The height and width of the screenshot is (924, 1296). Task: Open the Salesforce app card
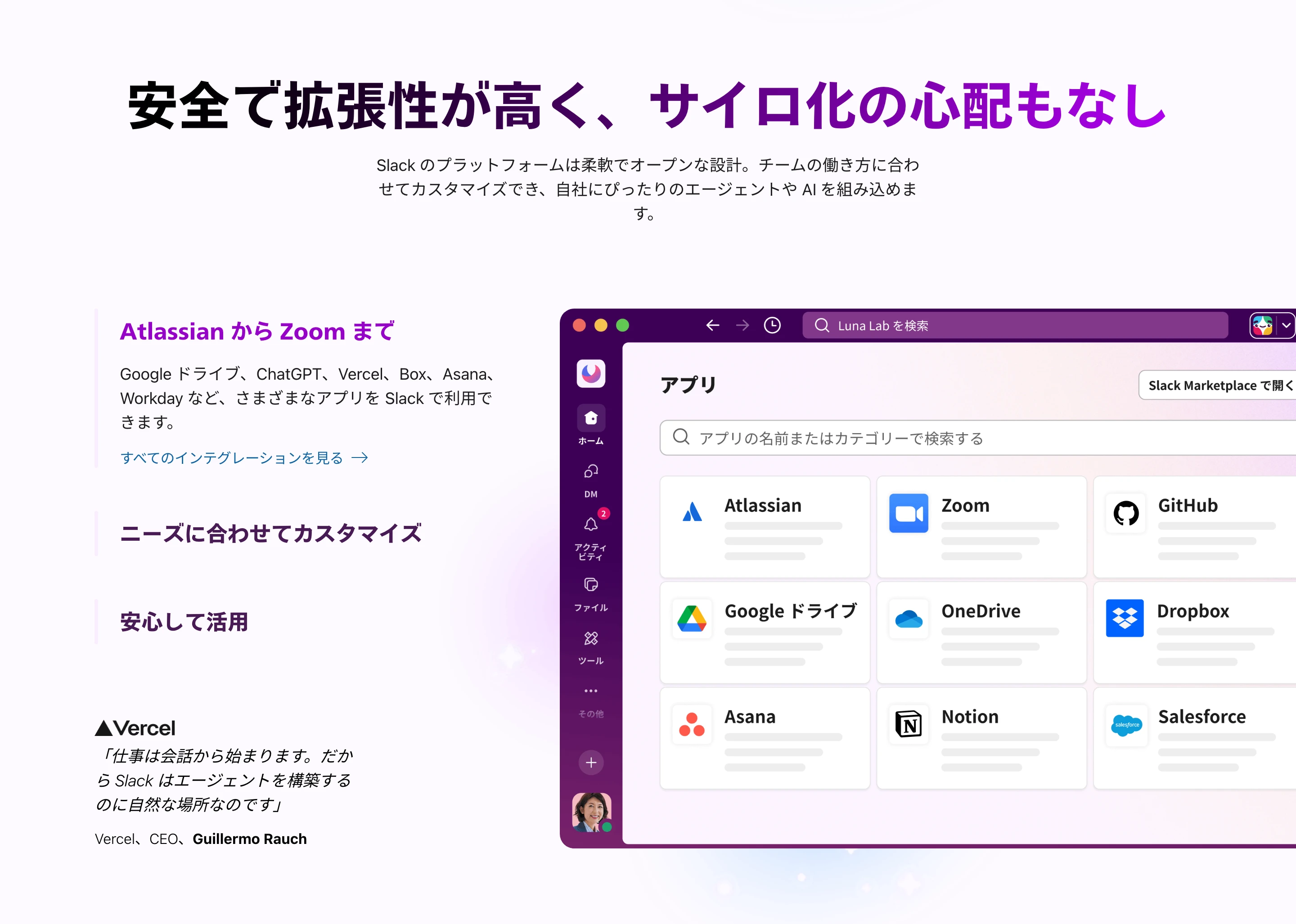1195,738
